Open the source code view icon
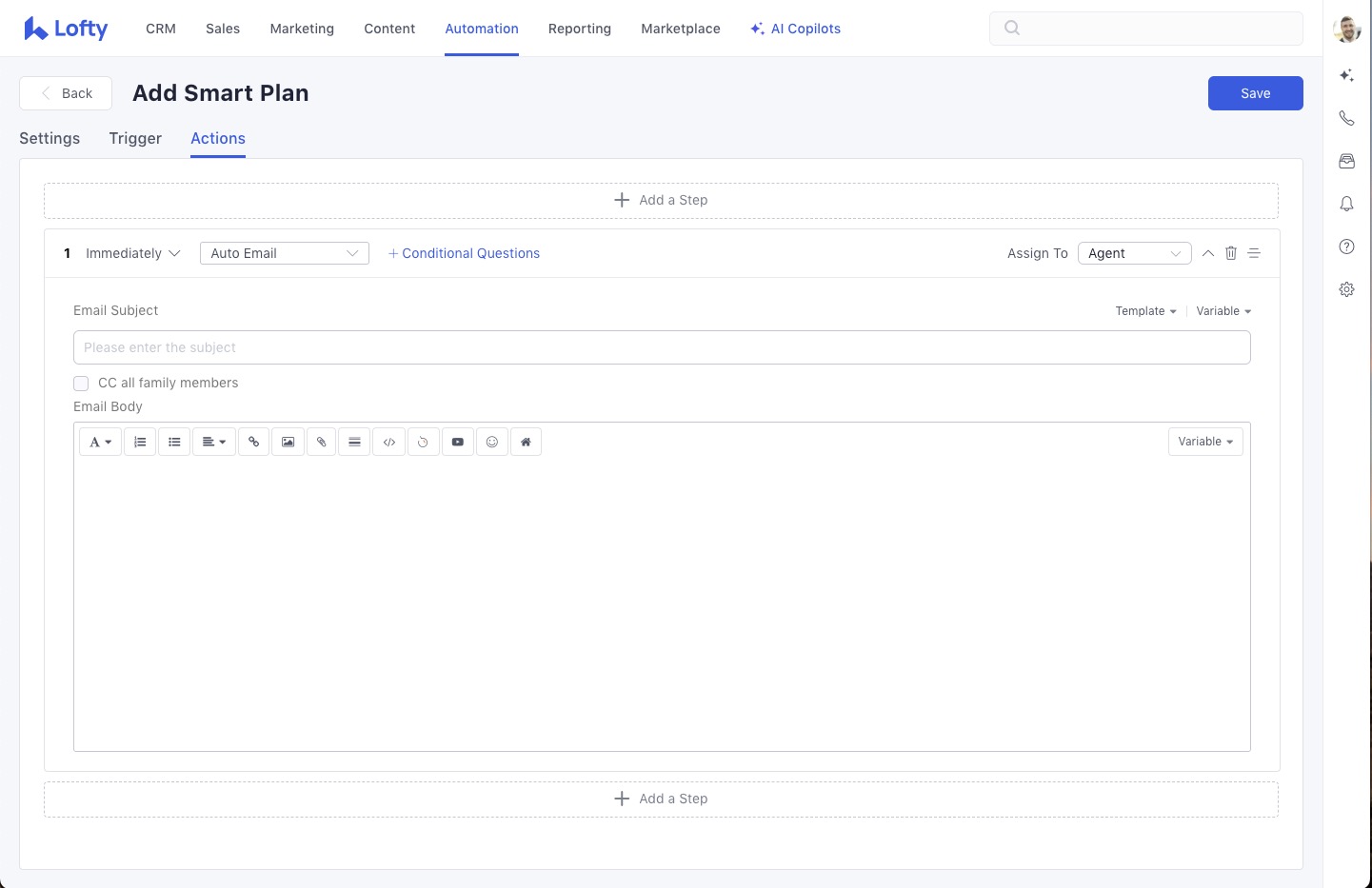 coord(389,442)
